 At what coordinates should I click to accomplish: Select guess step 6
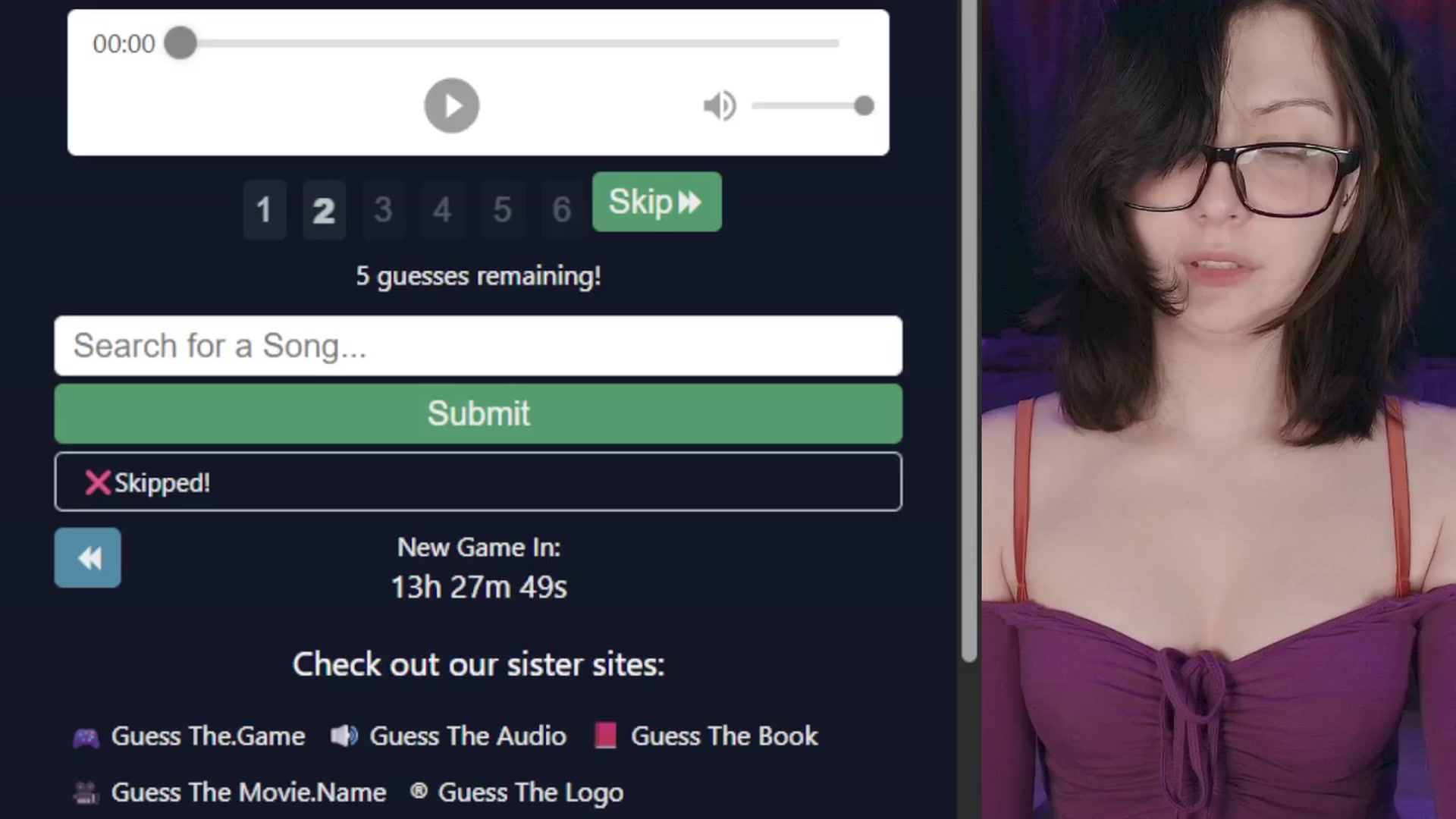click(x=561, y=210)
